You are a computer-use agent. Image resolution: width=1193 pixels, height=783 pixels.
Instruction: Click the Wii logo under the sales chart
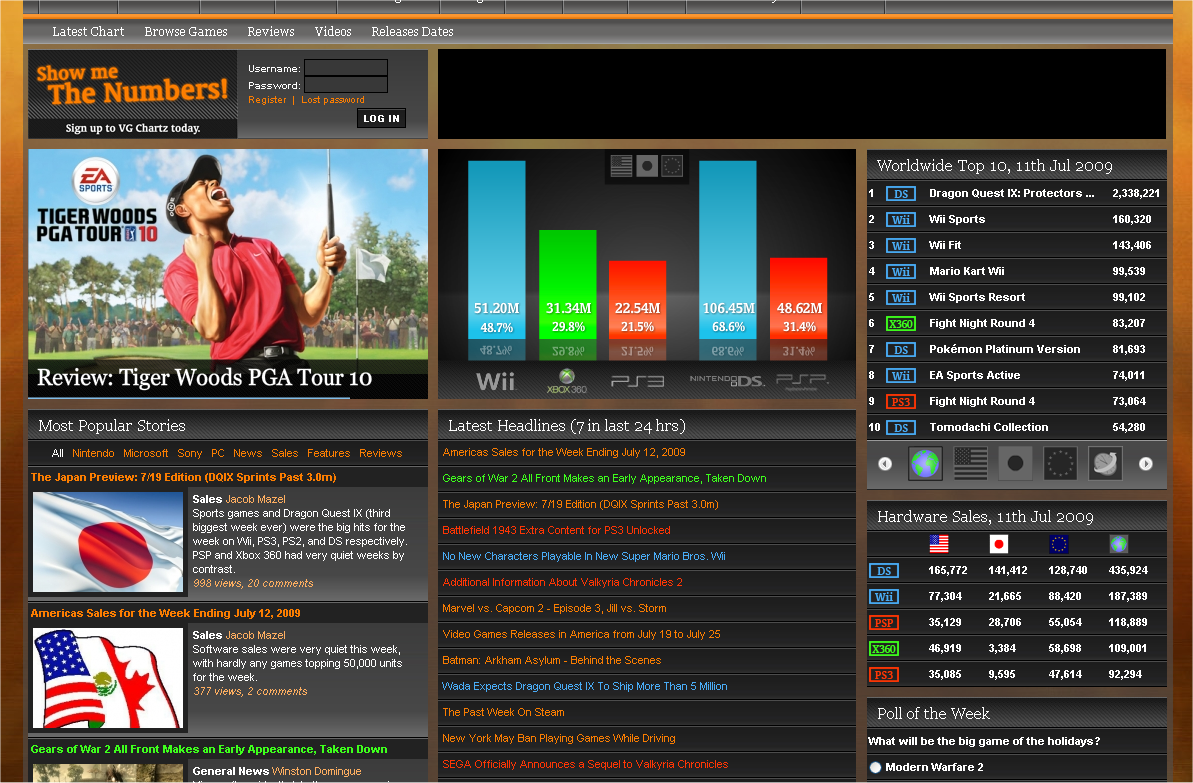click(x=495, y=380)
